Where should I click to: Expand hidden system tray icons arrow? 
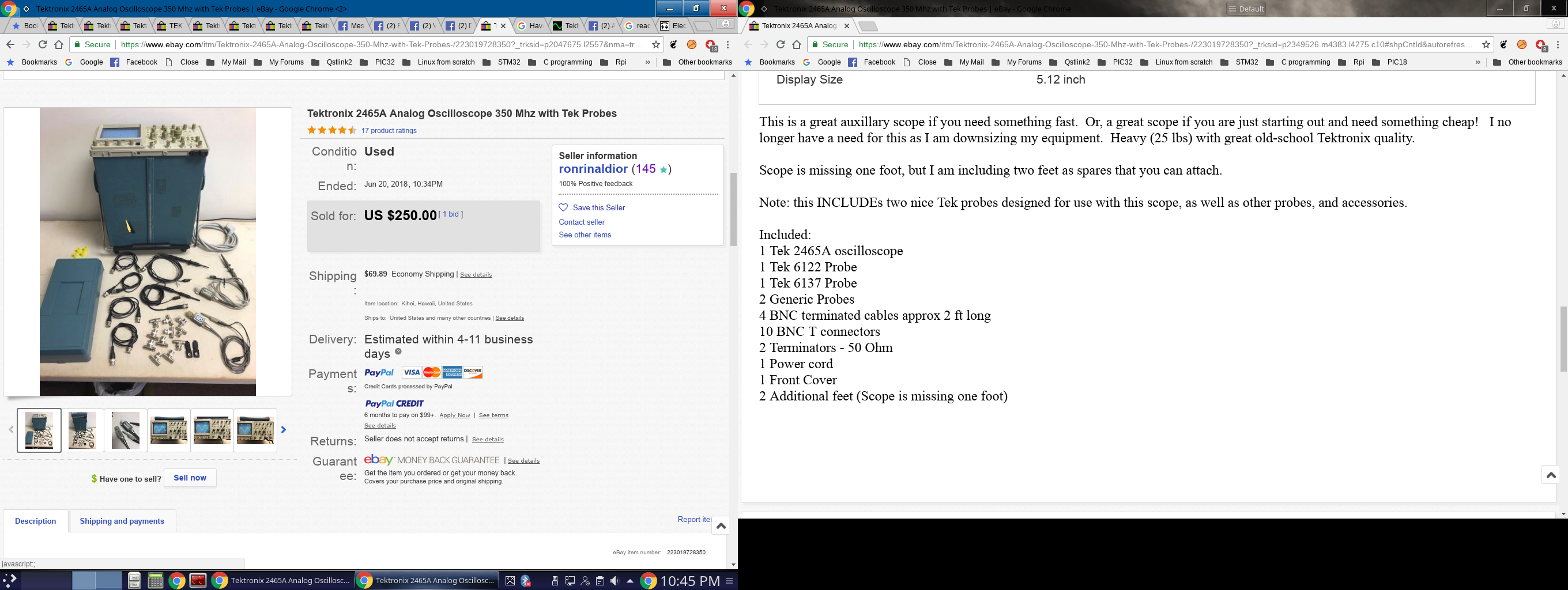[630, 581]
